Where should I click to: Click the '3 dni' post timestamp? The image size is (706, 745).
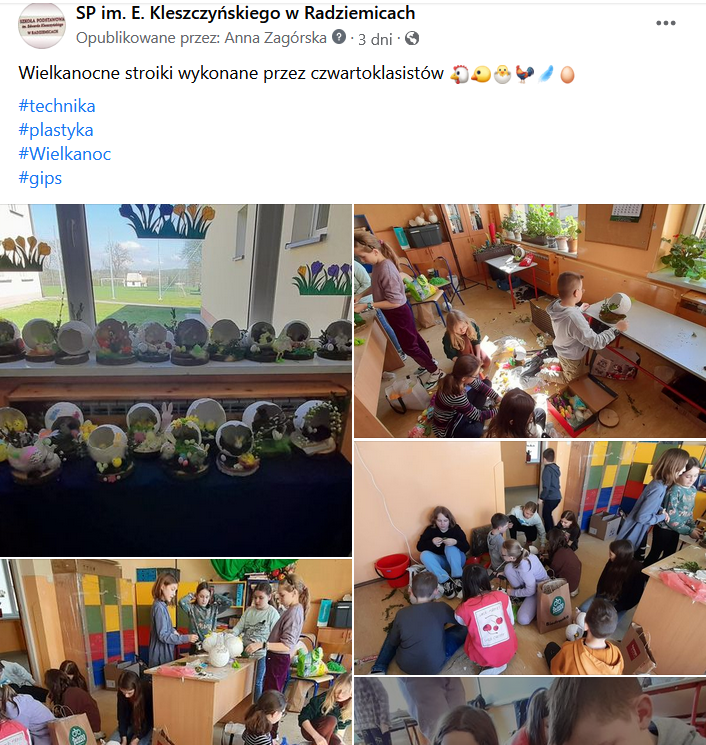(x=375, y=39)
